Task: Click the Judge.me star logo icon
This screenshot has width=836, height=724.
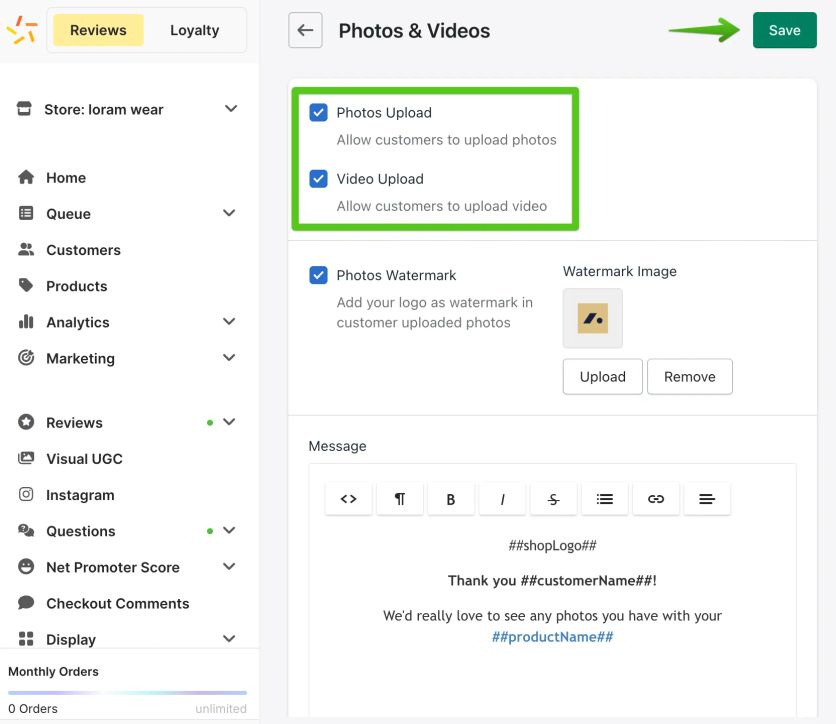Action: tap(22, 30)
